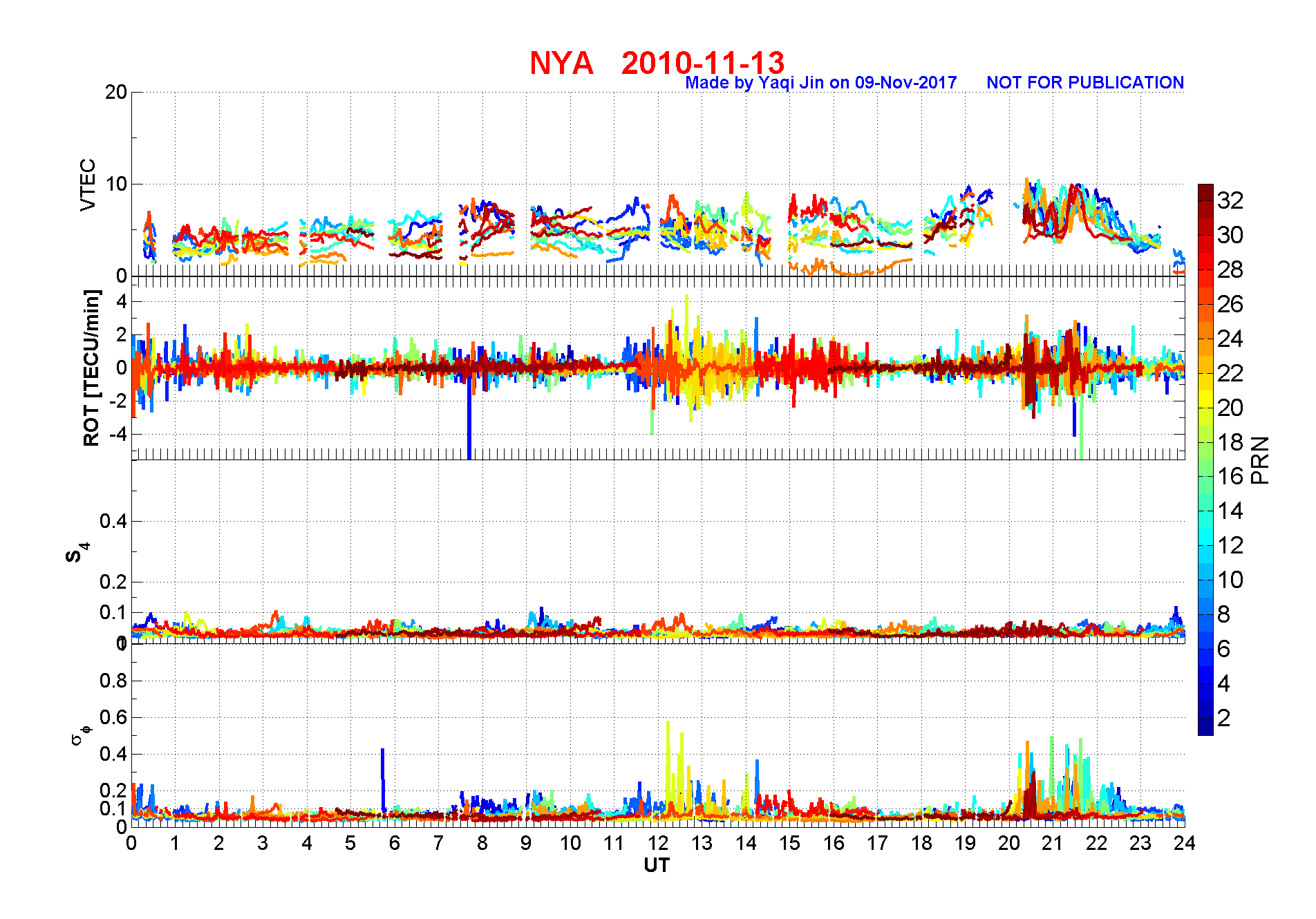Screen dimensions: 1316x919
Task: Click VTEC axis tick label 20
Action: tap(115, 92)
